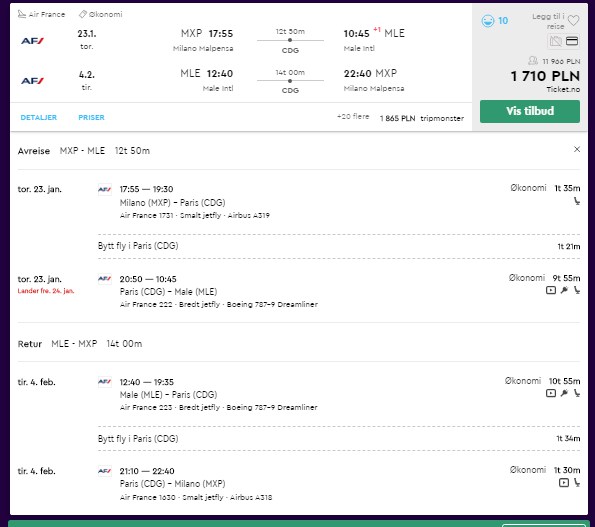Click power outlet icon for Male–Paris leg
Screen dimensions: 595x527
[x=564, y=393]
